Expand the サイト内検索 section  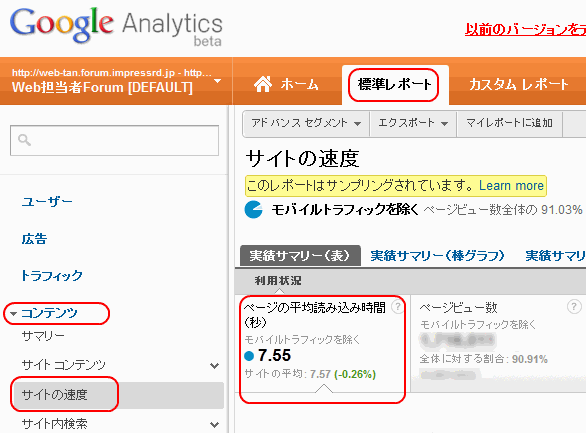[215, 424]
